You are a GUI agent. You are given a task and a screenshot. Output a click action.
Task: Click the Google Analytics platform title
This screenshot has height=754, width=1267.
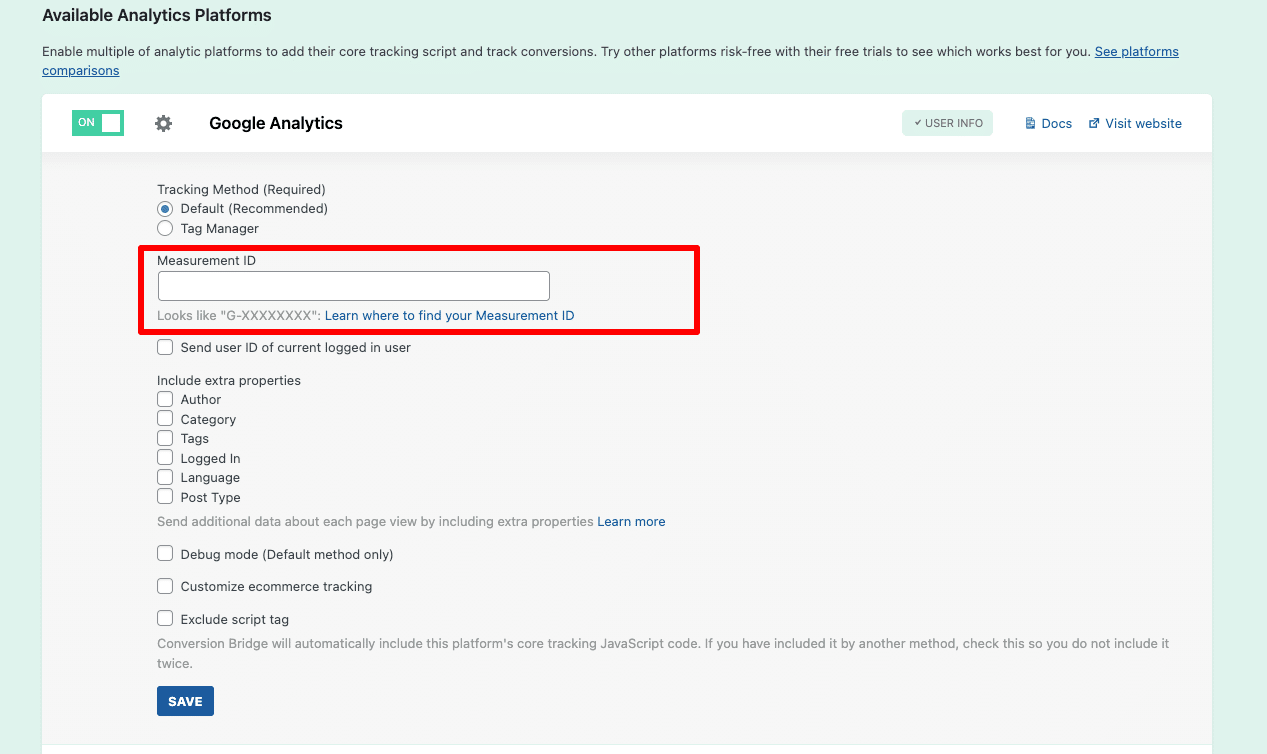click(x=276, y=123)
